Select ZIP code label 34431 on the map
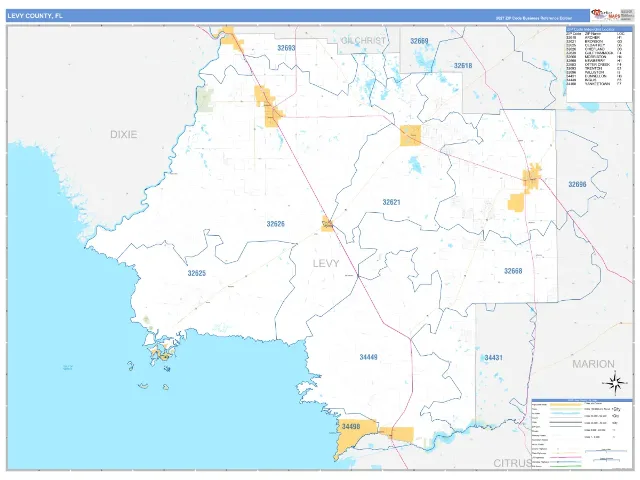The image size is (640, 480). [493, 358]
